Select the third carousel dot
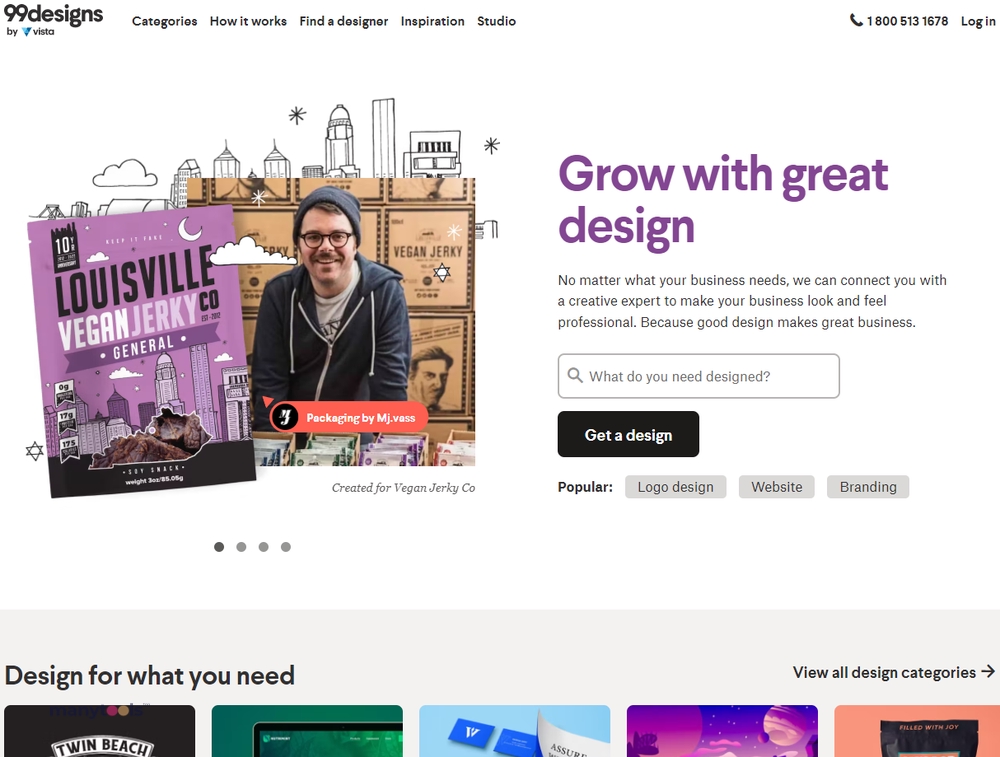Screen dimensions: 1000x757 click(263, 547)
